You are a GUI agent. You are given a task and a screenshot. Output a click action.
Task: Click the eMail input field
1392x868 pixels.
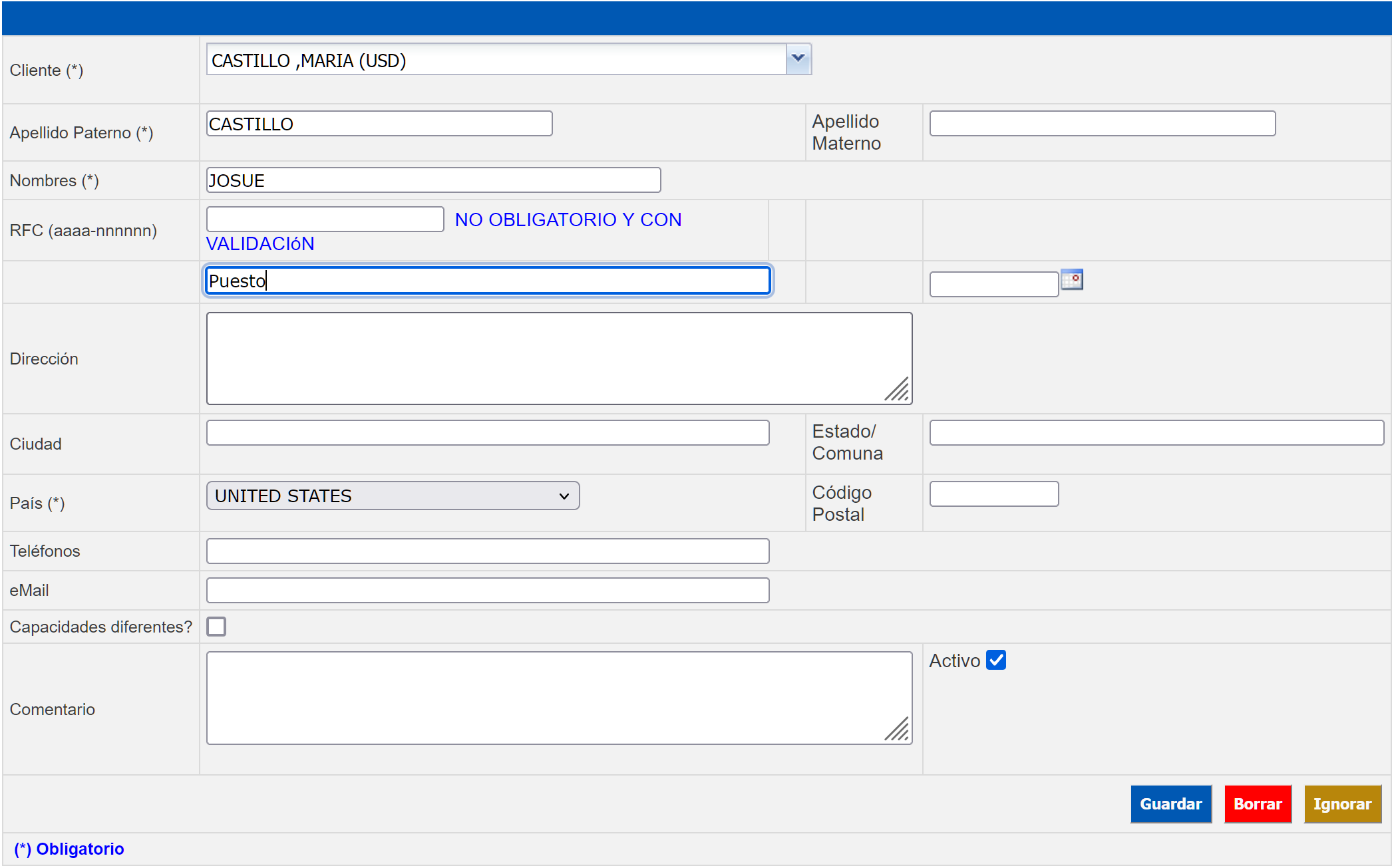click(488, 590)
